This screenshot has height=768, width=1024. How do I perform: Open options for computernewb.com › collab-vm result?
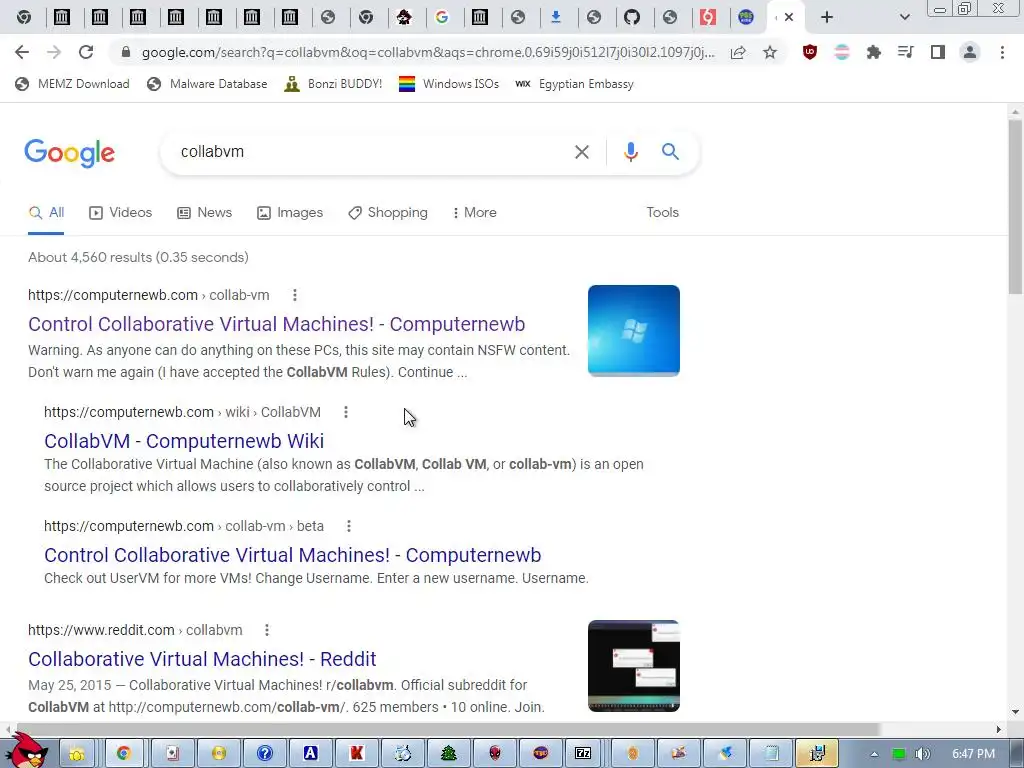click(295, 295)
